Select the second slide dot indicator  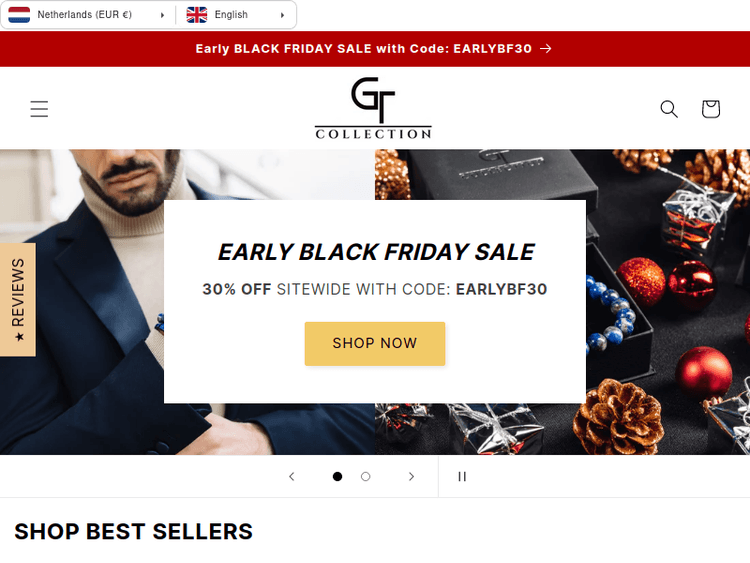coord(365,476)
